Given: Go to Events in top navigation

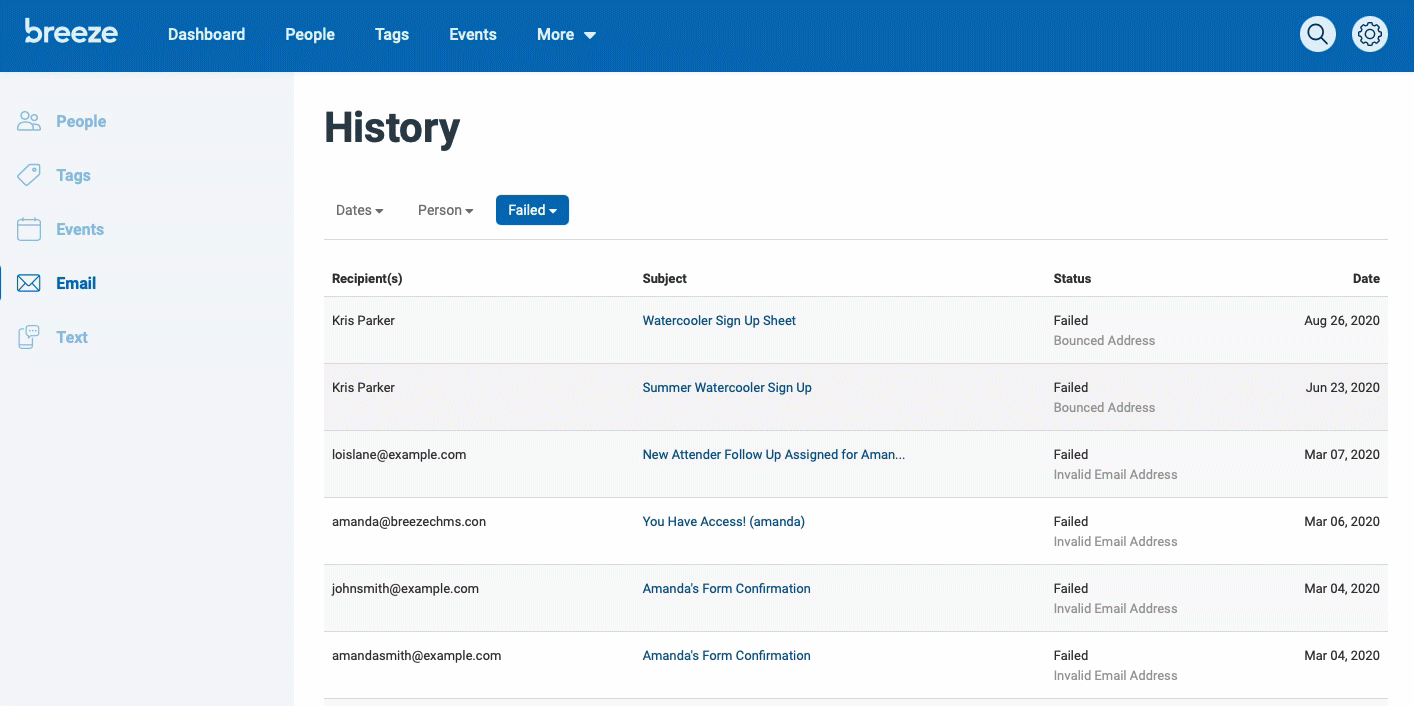Looking at the screenshot, I should 473,34.
